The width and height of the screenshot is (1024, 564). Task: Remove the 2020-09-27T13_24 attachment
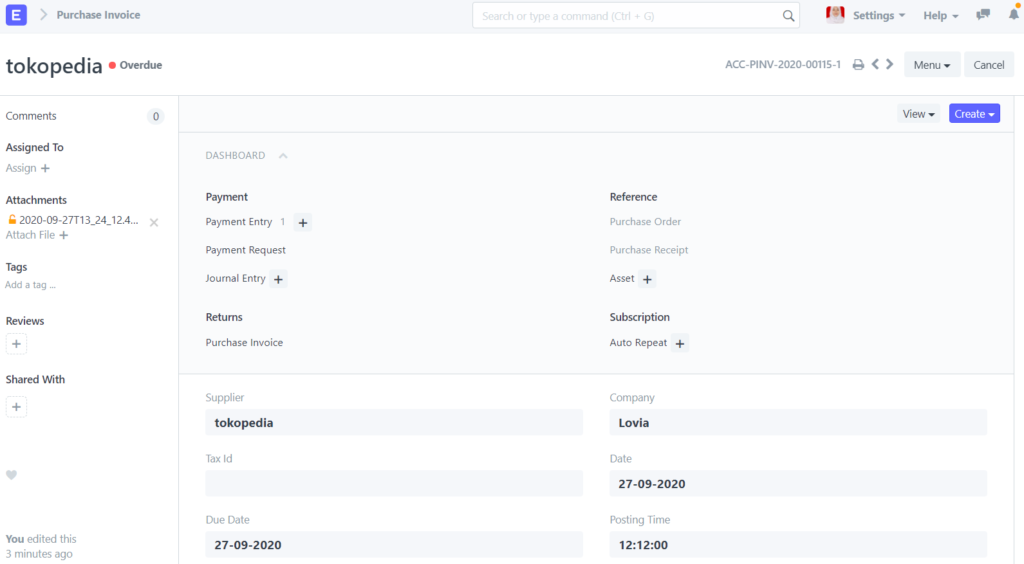click(x=154, y=223)
